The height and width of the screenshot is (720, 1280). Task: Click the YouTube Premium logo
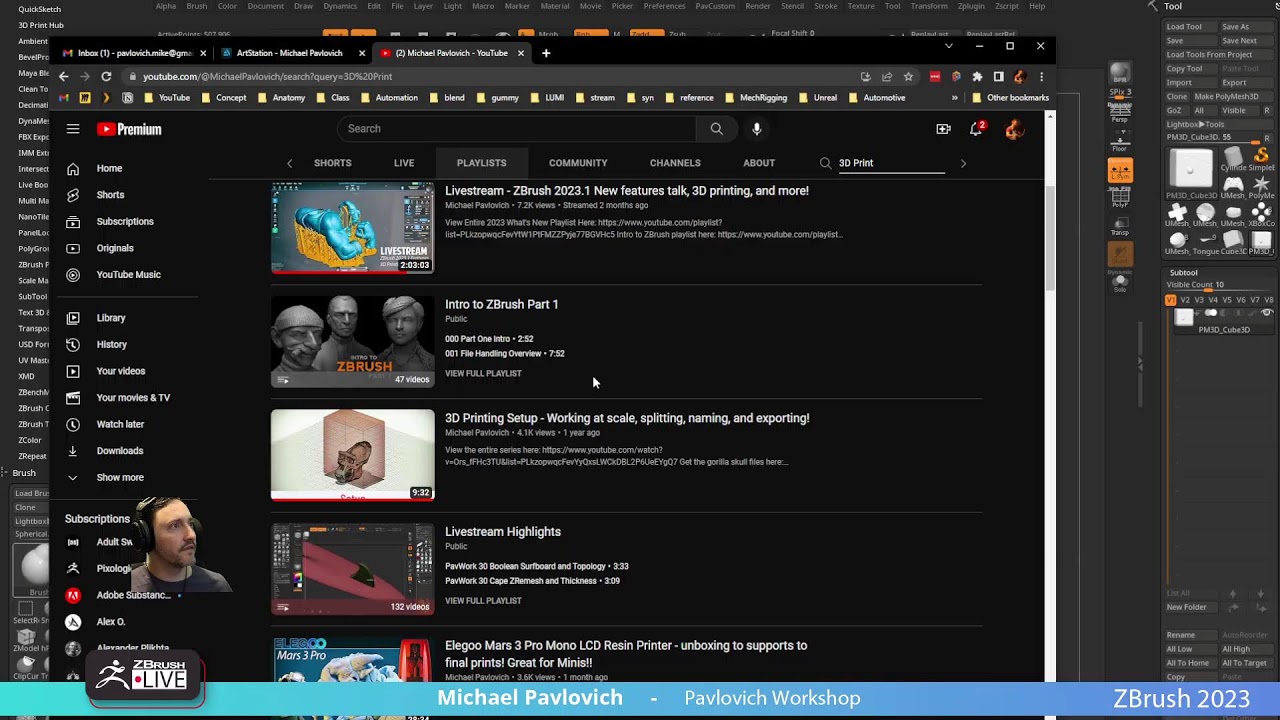[x=129, y=129]
